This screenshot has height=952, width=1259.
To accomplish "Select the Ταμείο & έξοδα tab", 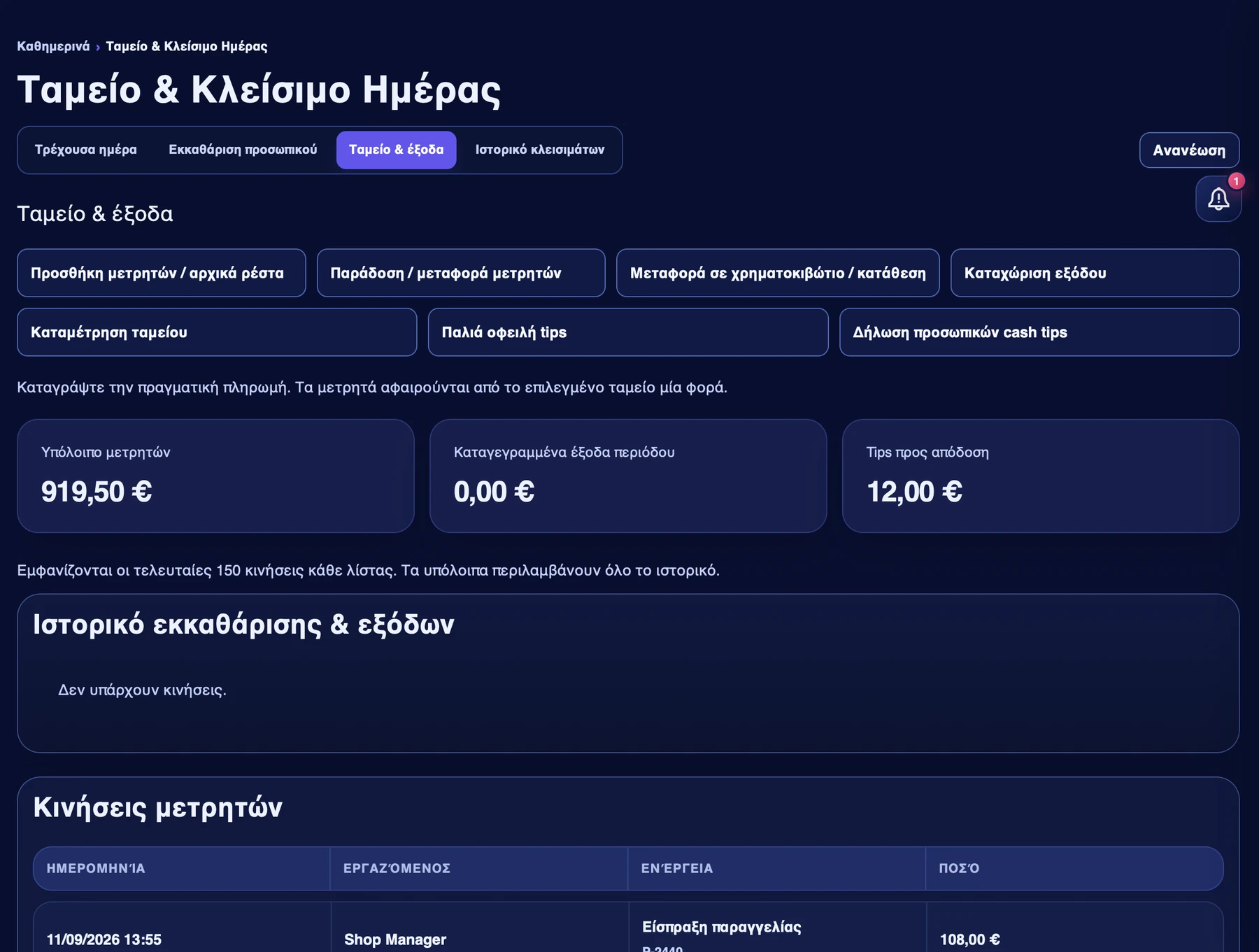I will pyautogui.click(x=397, y=150).
